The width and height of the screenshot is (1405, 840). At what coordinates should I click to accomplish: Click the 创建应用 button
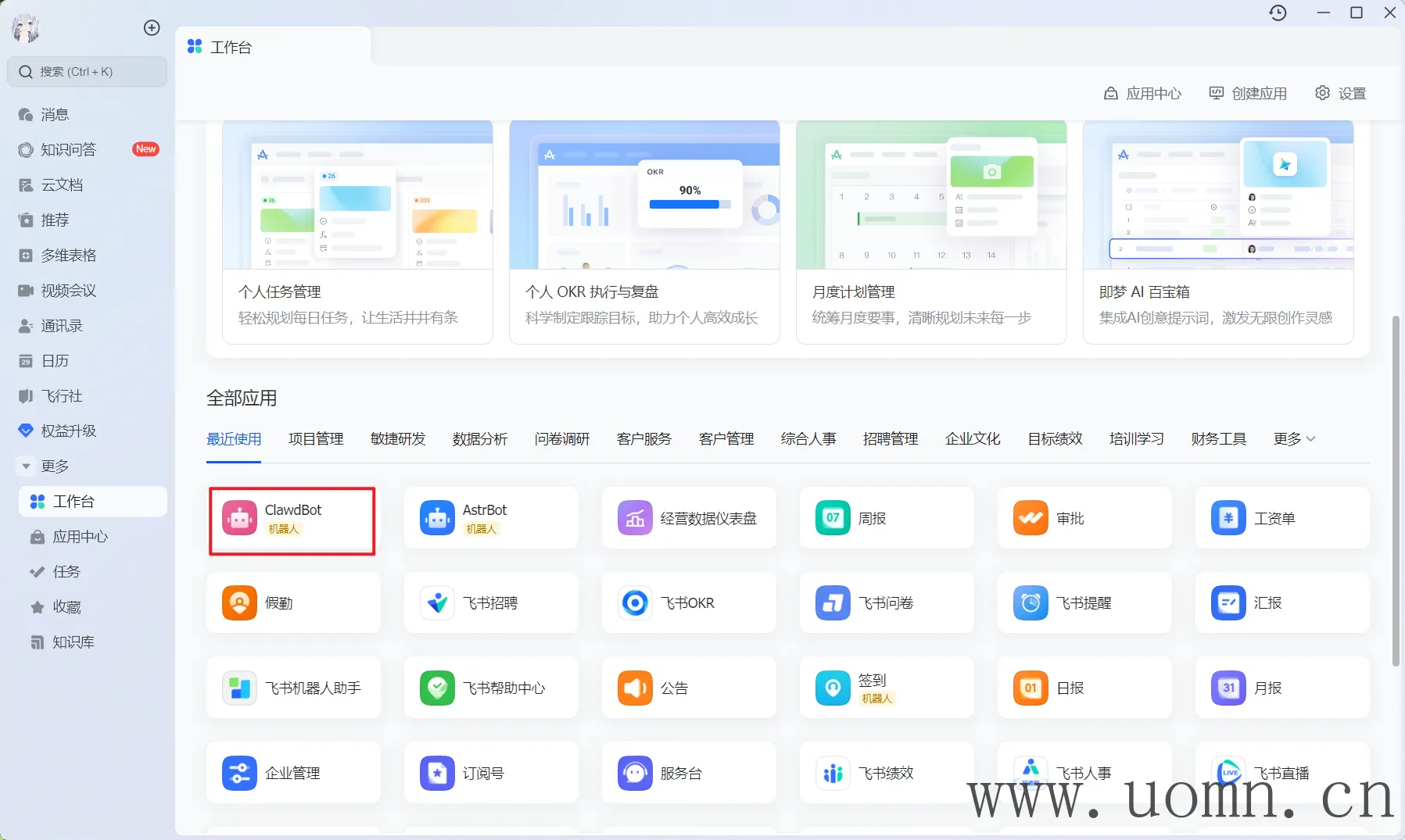[1248, 94]
